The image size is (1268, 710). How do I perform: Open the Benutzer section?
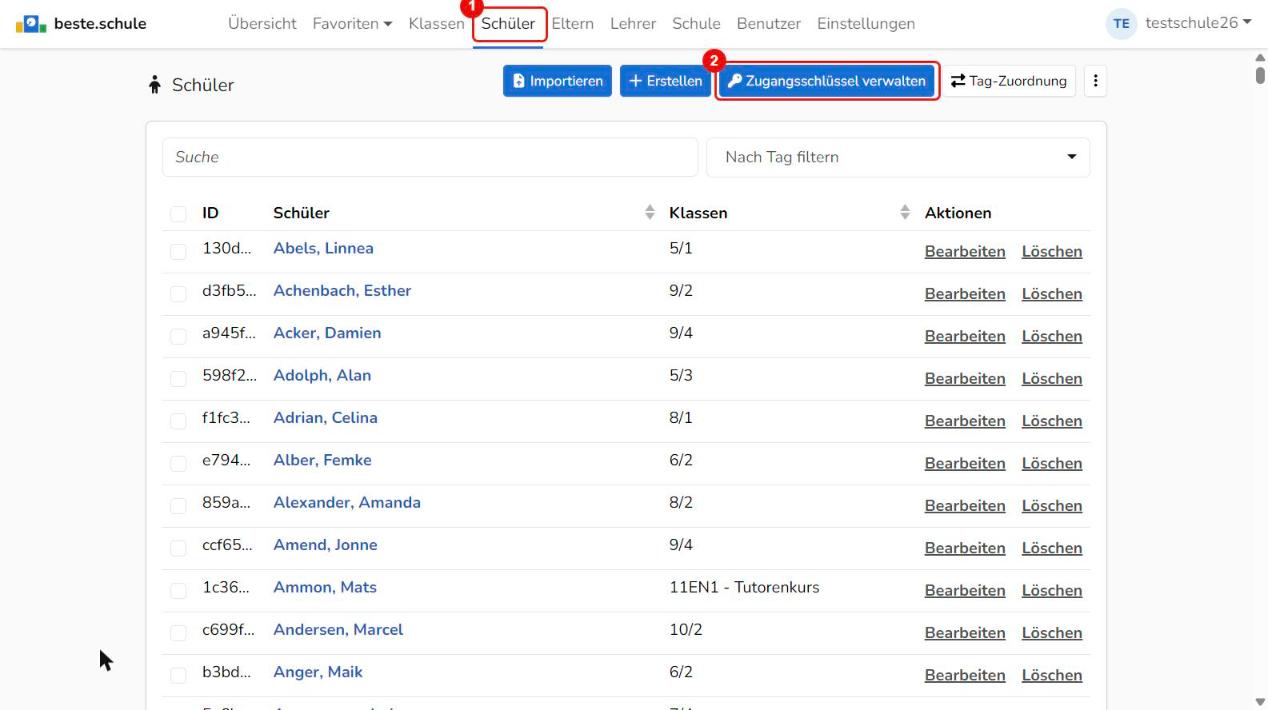769,24
